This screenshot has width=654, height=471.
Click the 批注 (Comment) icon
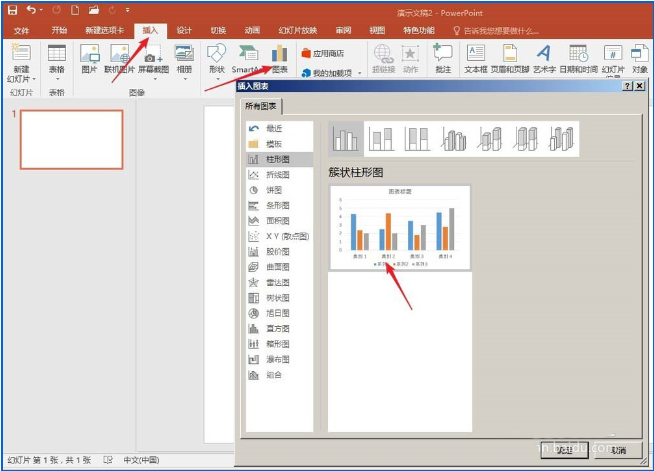click(x=443, y=58)
